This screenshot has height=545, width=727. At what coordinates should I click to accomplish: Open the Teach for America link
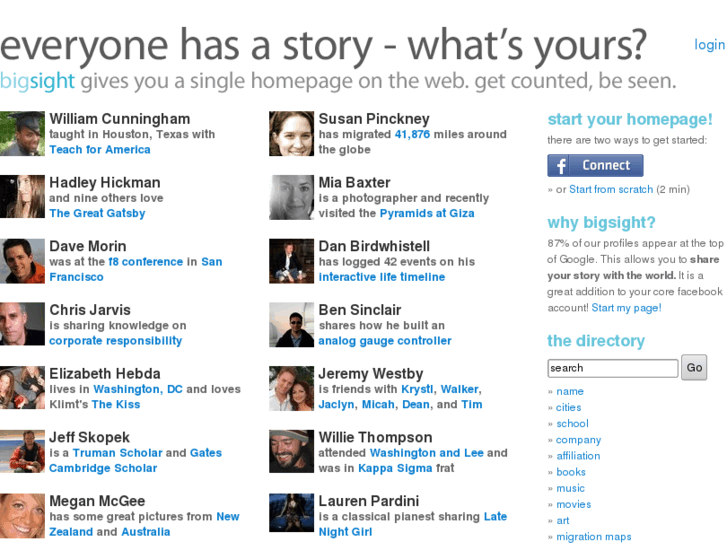point(100,150)
